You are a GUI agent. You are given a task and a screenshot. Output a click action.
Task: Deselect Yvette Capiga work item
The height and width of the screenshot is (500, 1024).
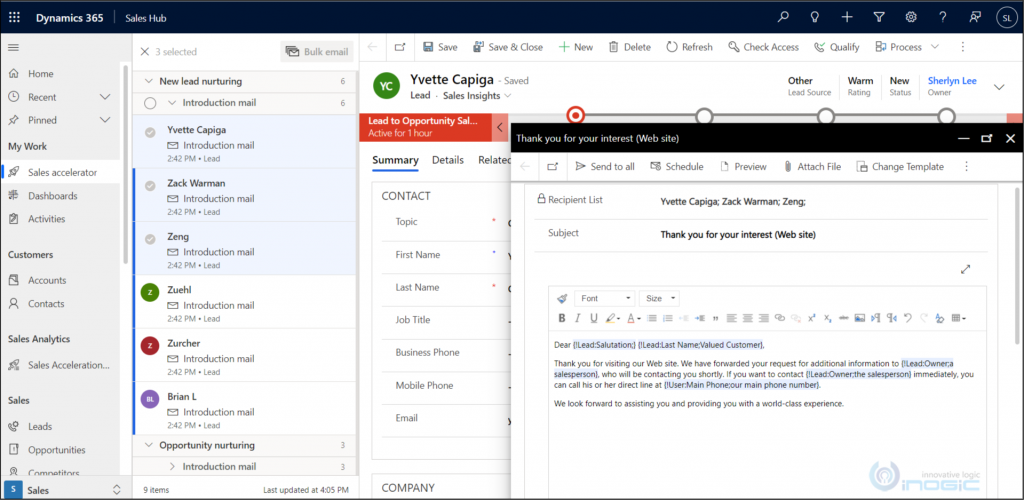click(x=150, y=133)
